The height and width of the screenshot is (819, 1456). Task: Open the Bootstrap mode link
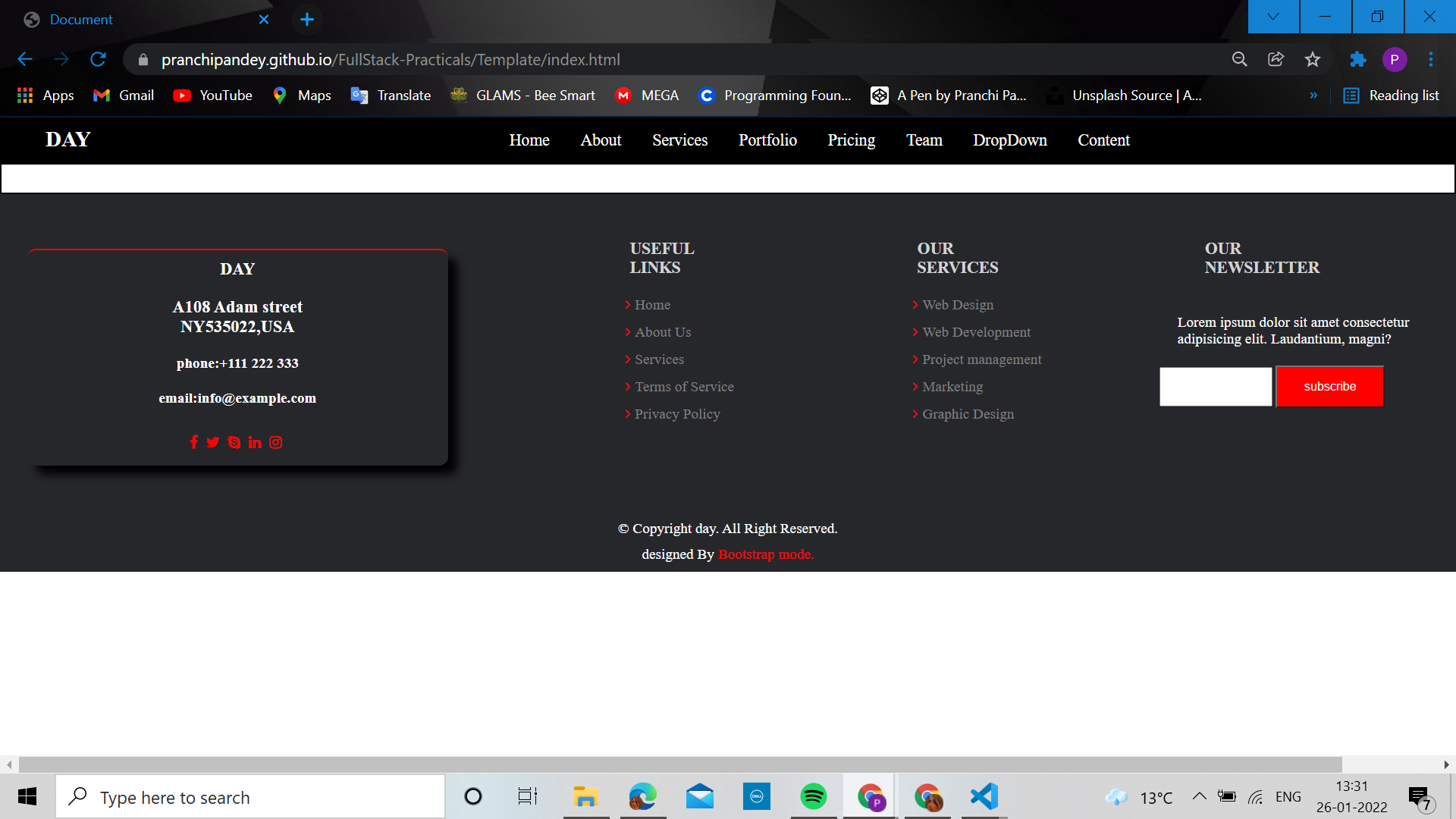tap(765, 554)
